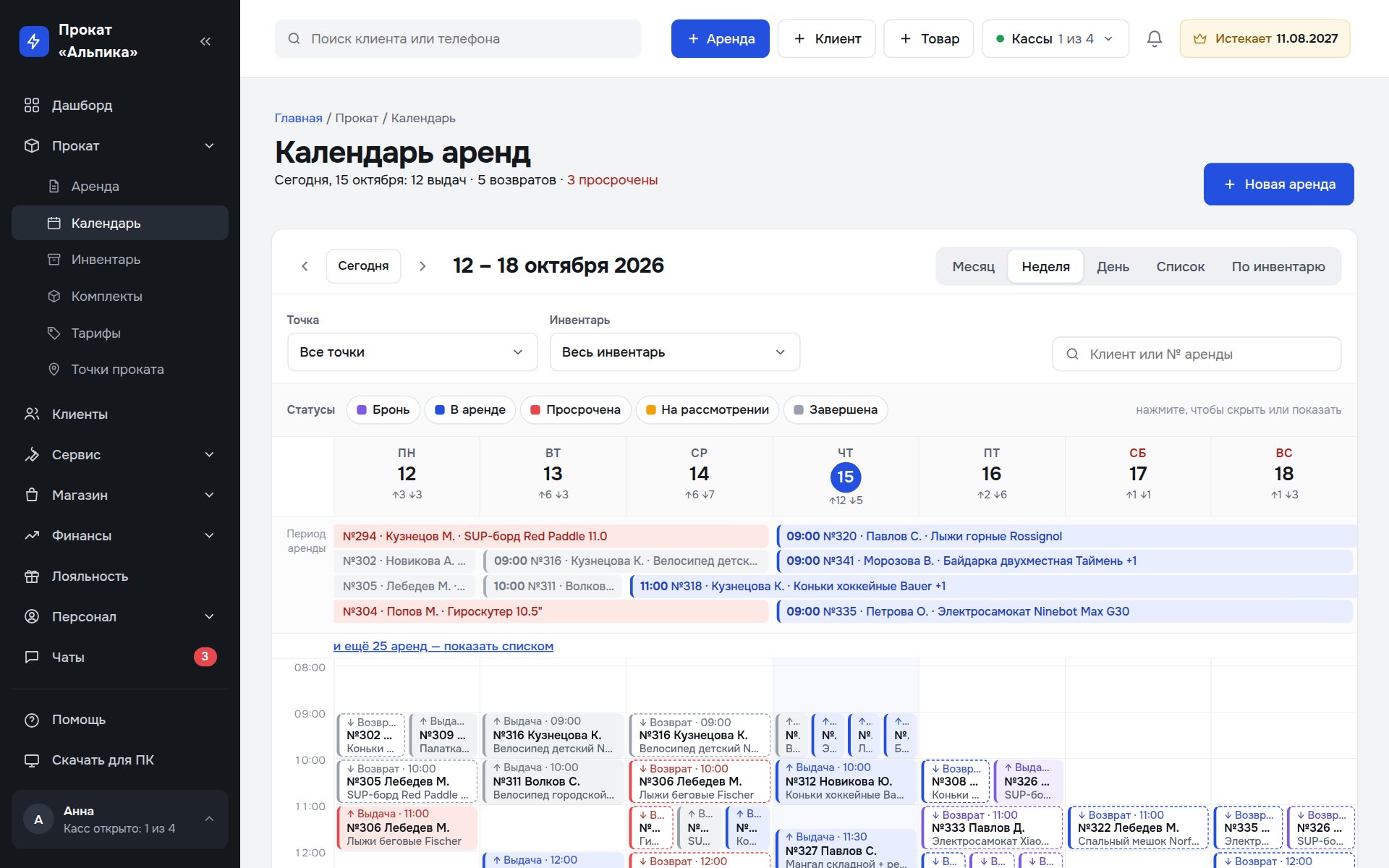Click the blue + Аренда button
This screenshot has height=868, width=1389.
point(721,38)
